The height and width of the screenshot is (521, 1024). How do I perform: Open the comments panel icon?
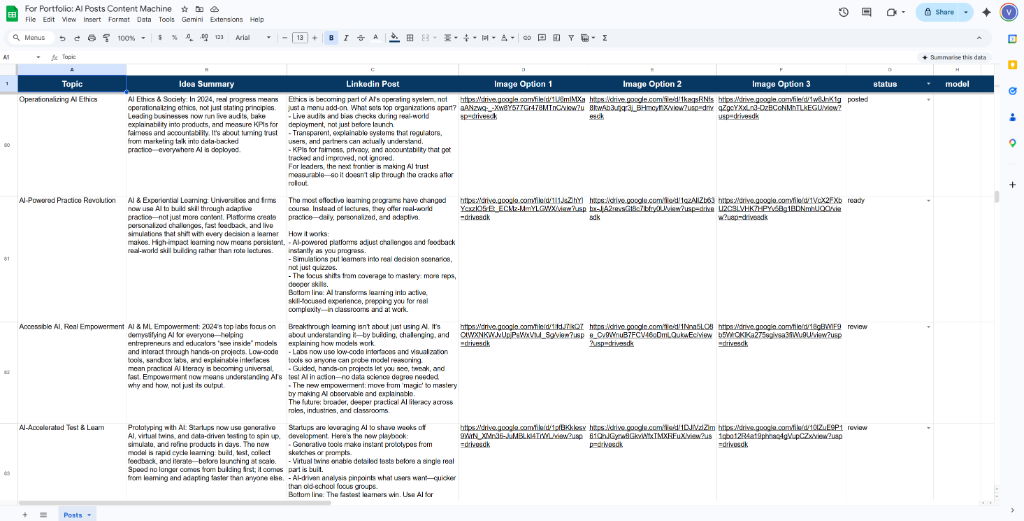click(866, 12)
